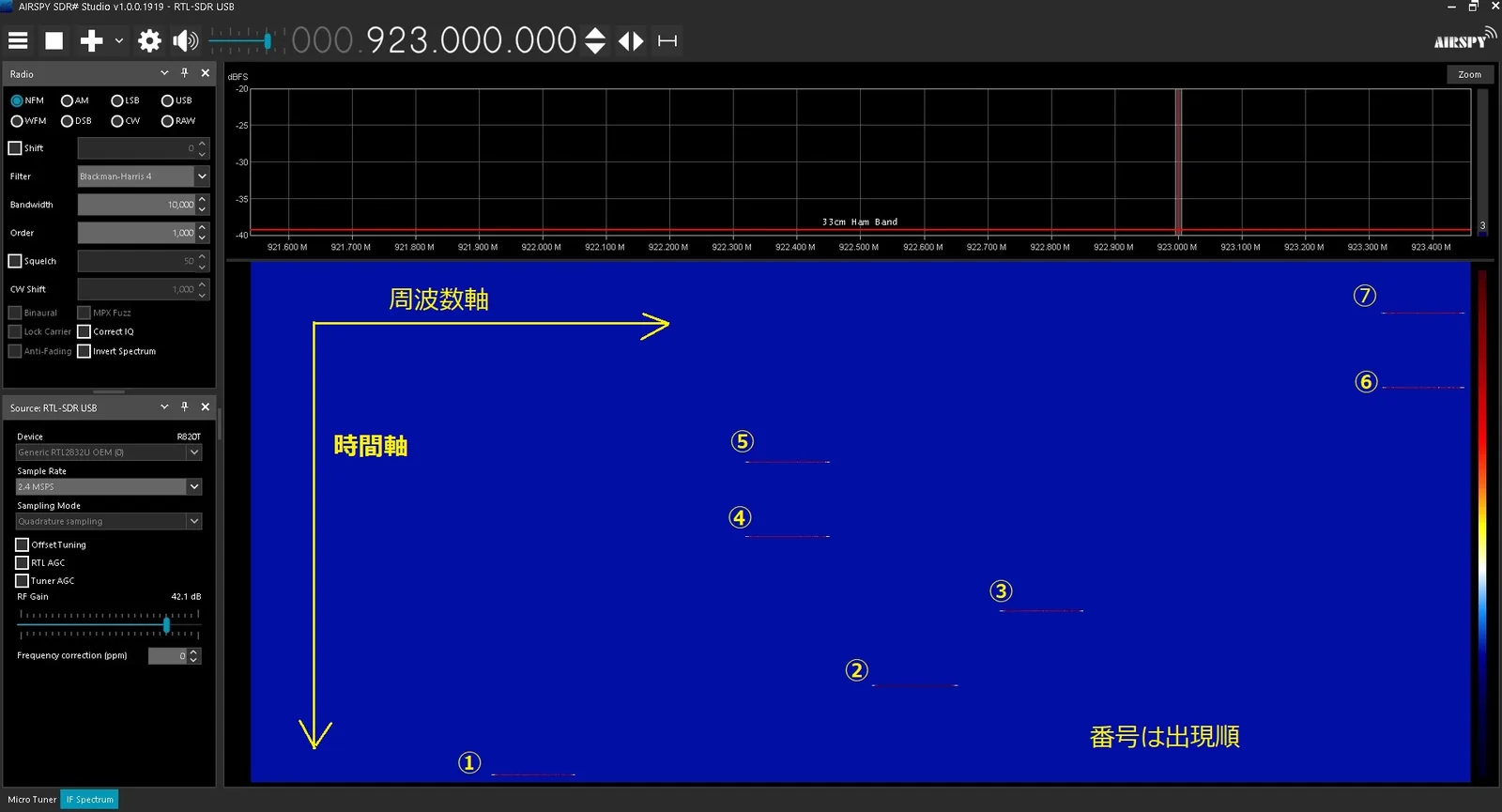Pin the Radio panel

pyautogui.click(x=185, y=73)
